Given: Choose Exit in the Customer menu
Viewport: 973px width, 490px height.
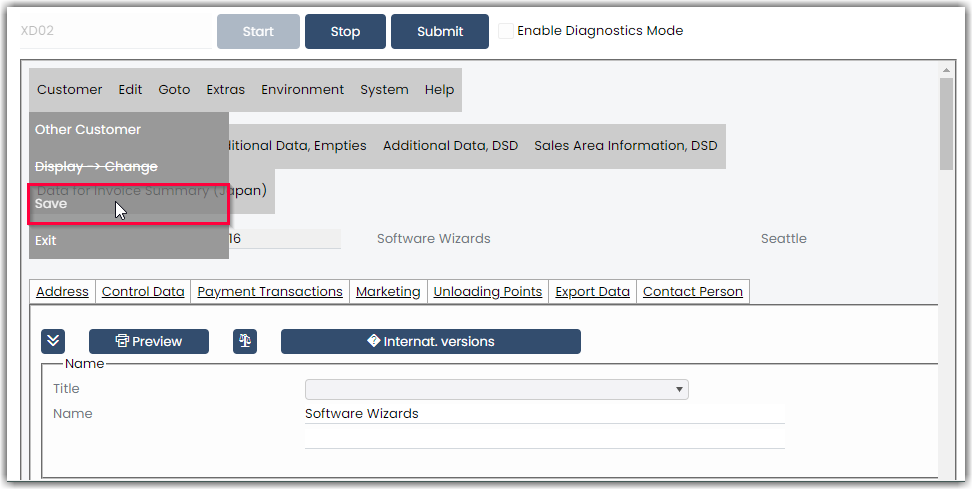Looking at the screenshot, I should tap(129, 241).
